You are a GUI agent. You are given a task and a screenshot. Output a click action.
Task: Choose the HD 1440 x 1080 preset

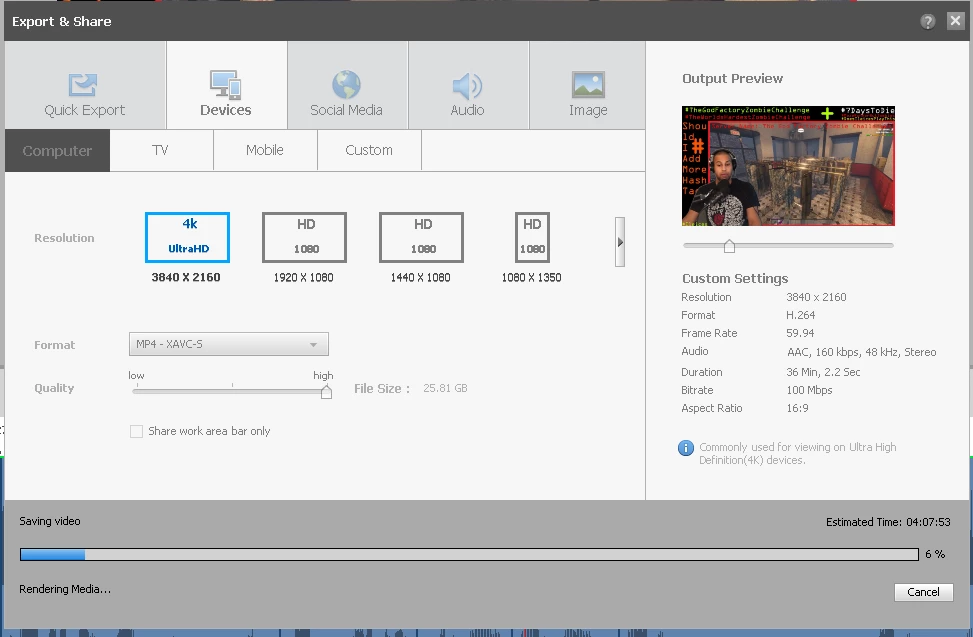(x=421, y=238)
